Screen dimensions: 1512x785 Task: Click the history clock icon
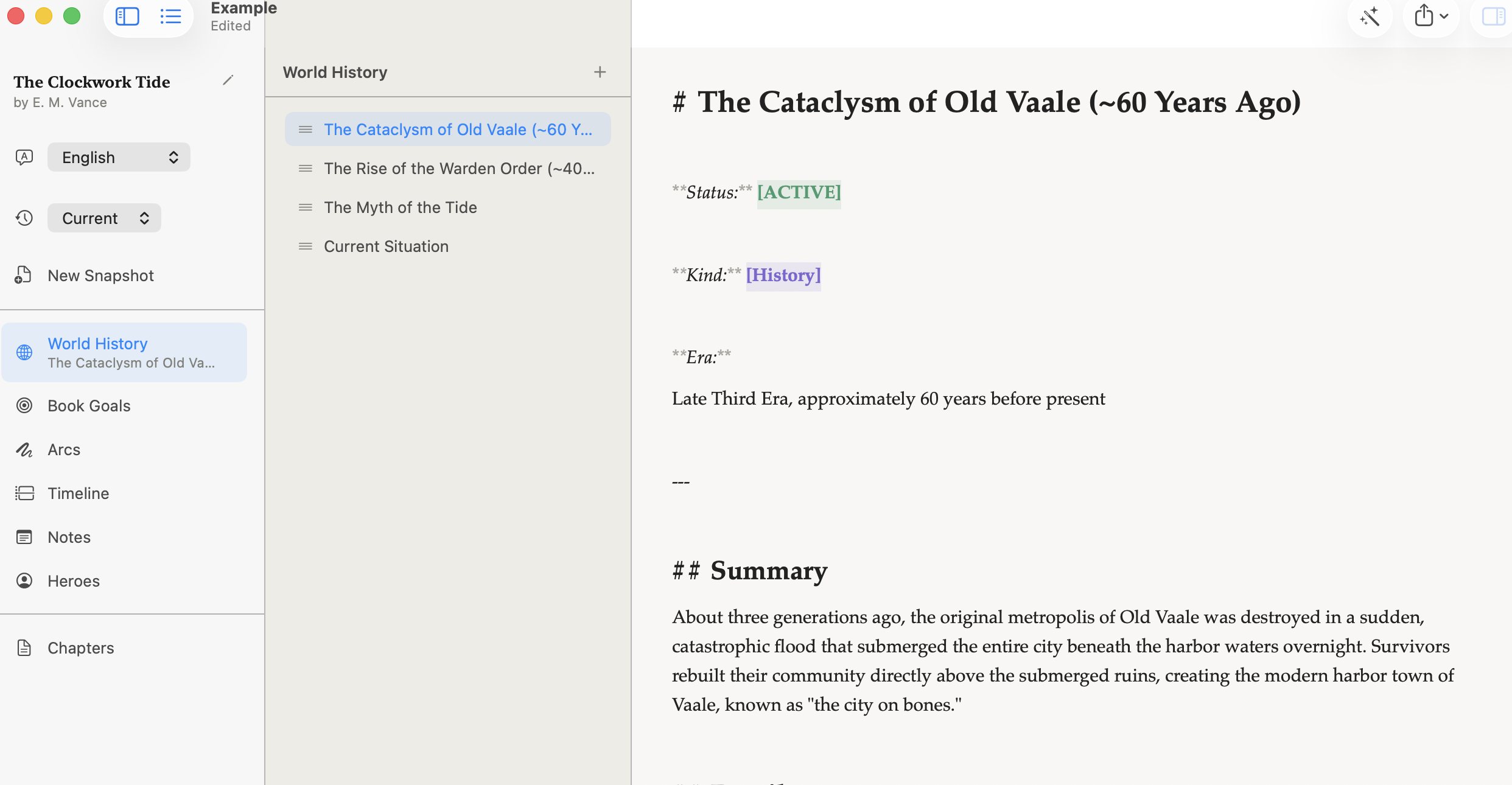pyautogui.click(x=24, y=218)
